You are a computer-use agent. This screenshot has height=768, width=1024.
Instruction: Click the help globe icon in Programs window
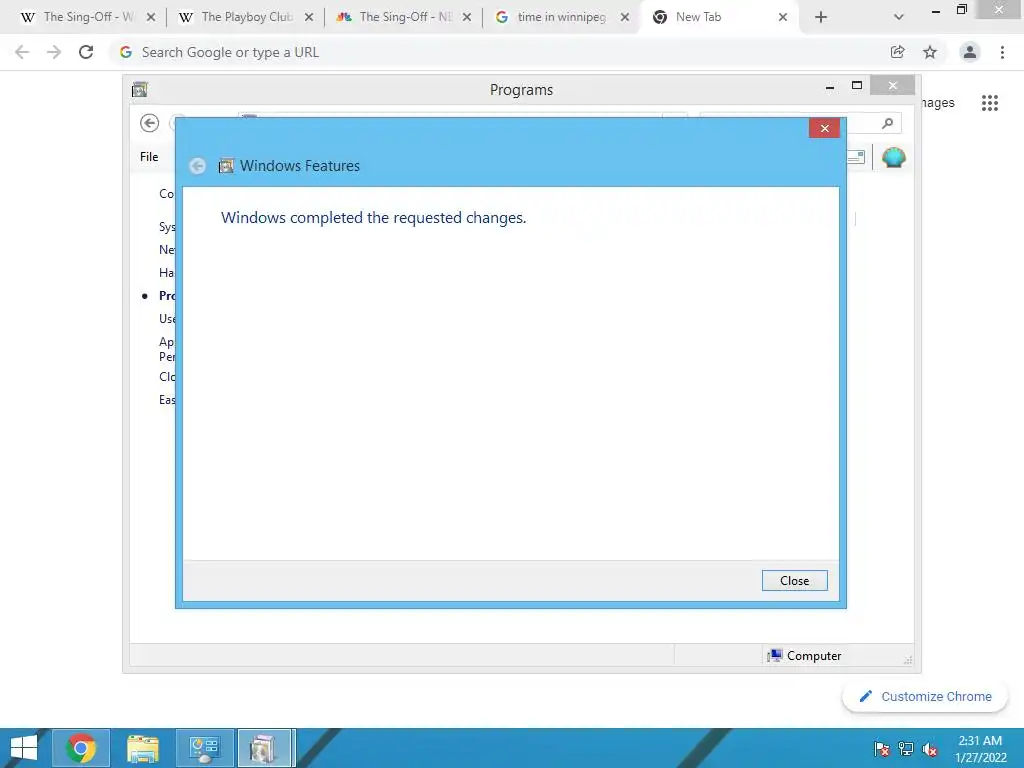(x=893, y=157)
